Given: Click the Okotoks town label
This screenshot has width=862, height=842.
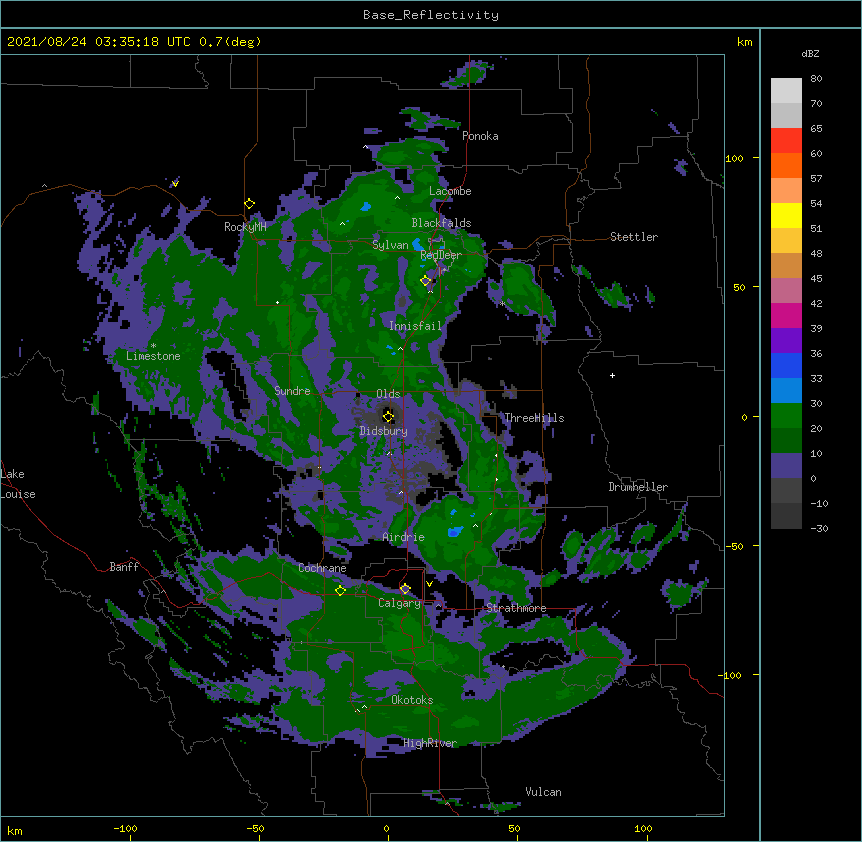Looking at the screenshot, I should click(412, 700).
